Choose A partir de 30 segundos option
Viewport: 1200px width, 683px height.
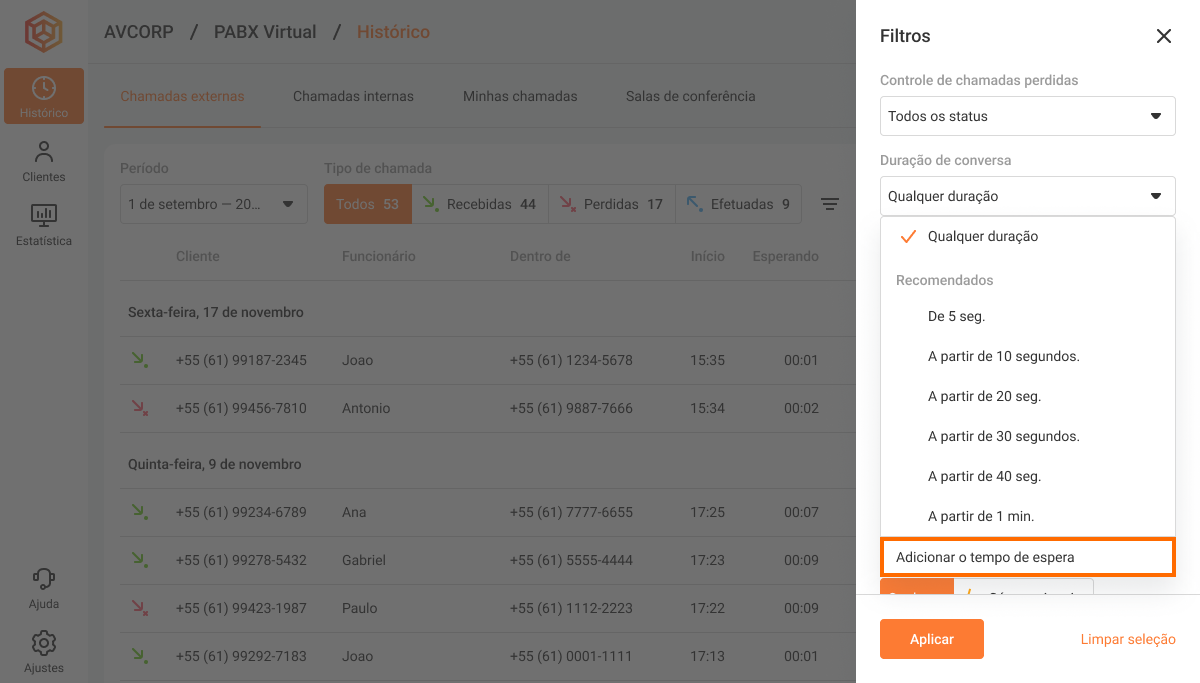tap(1003, 437)
